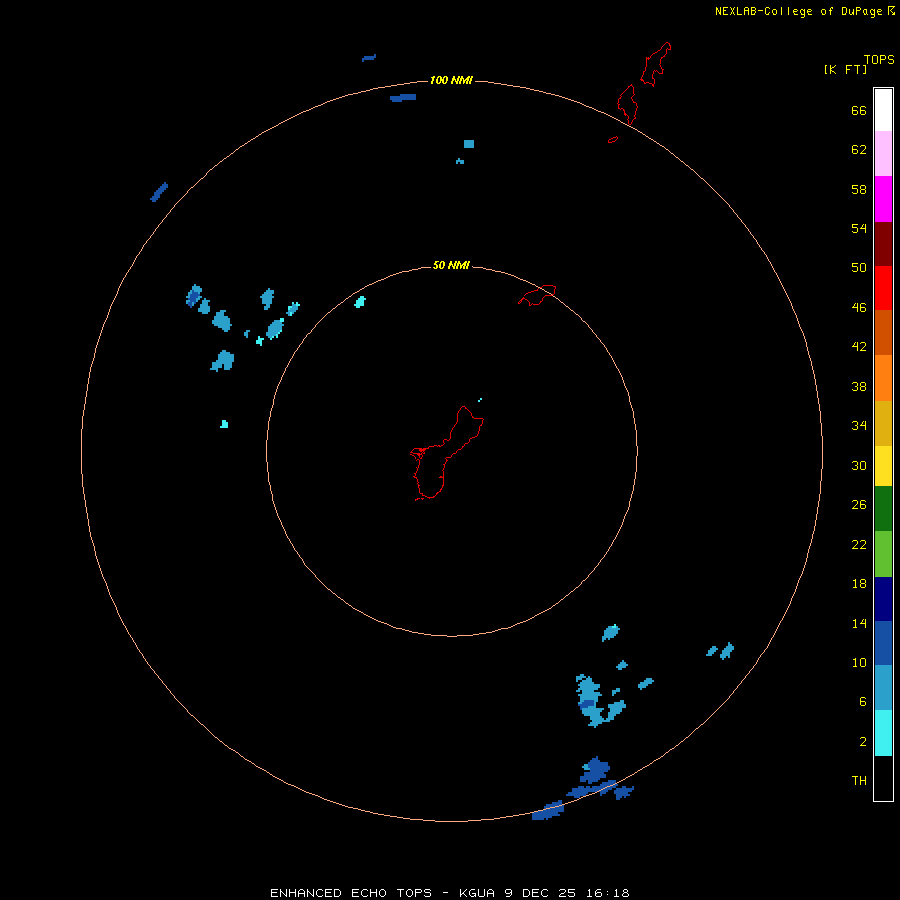Click the dark red legend color block
The width and height of the screenshot is (900, 900).
point(883,244)
